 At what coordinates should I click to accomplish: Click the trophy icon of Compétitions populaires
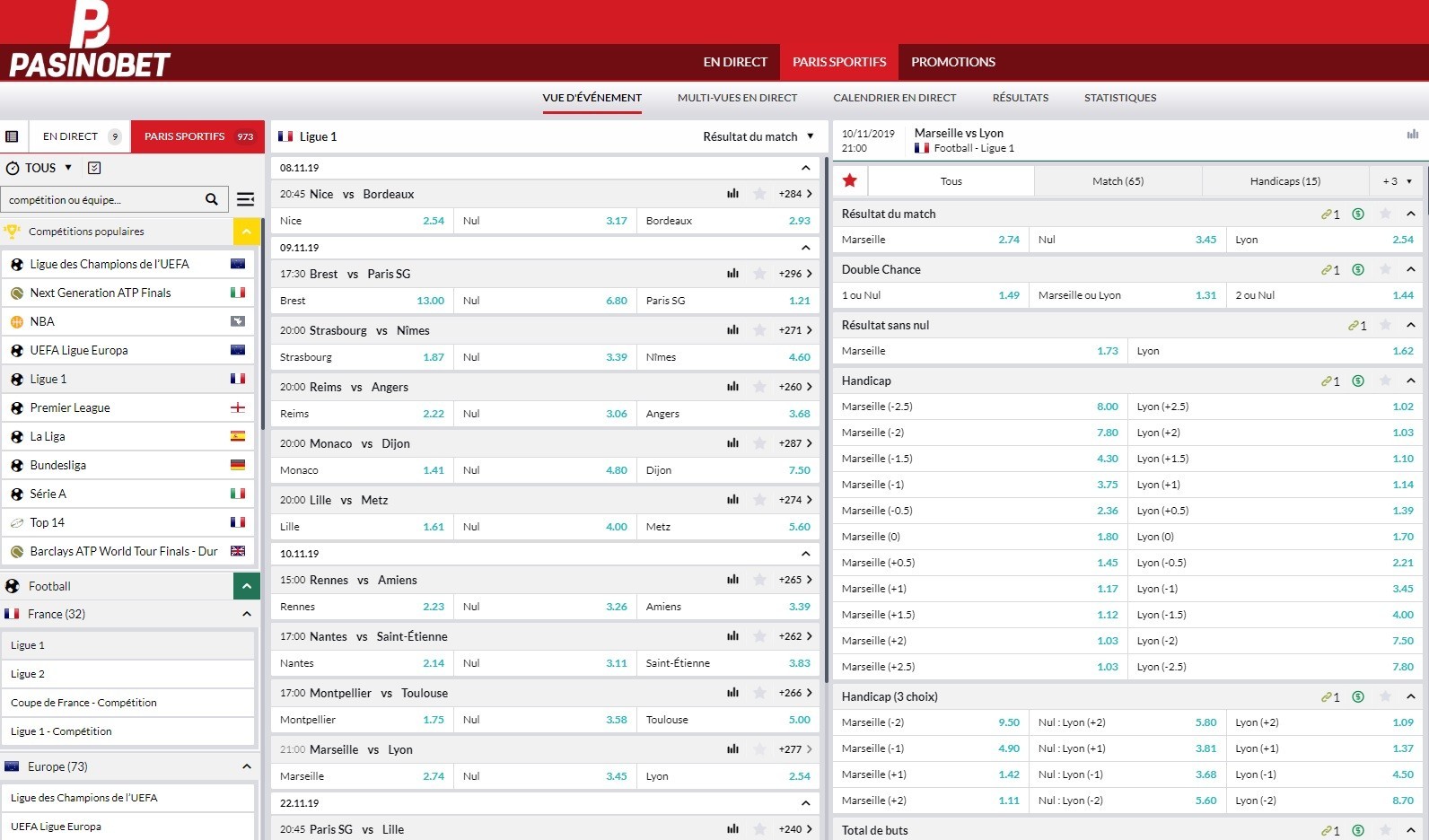click(x=12, y=232)
